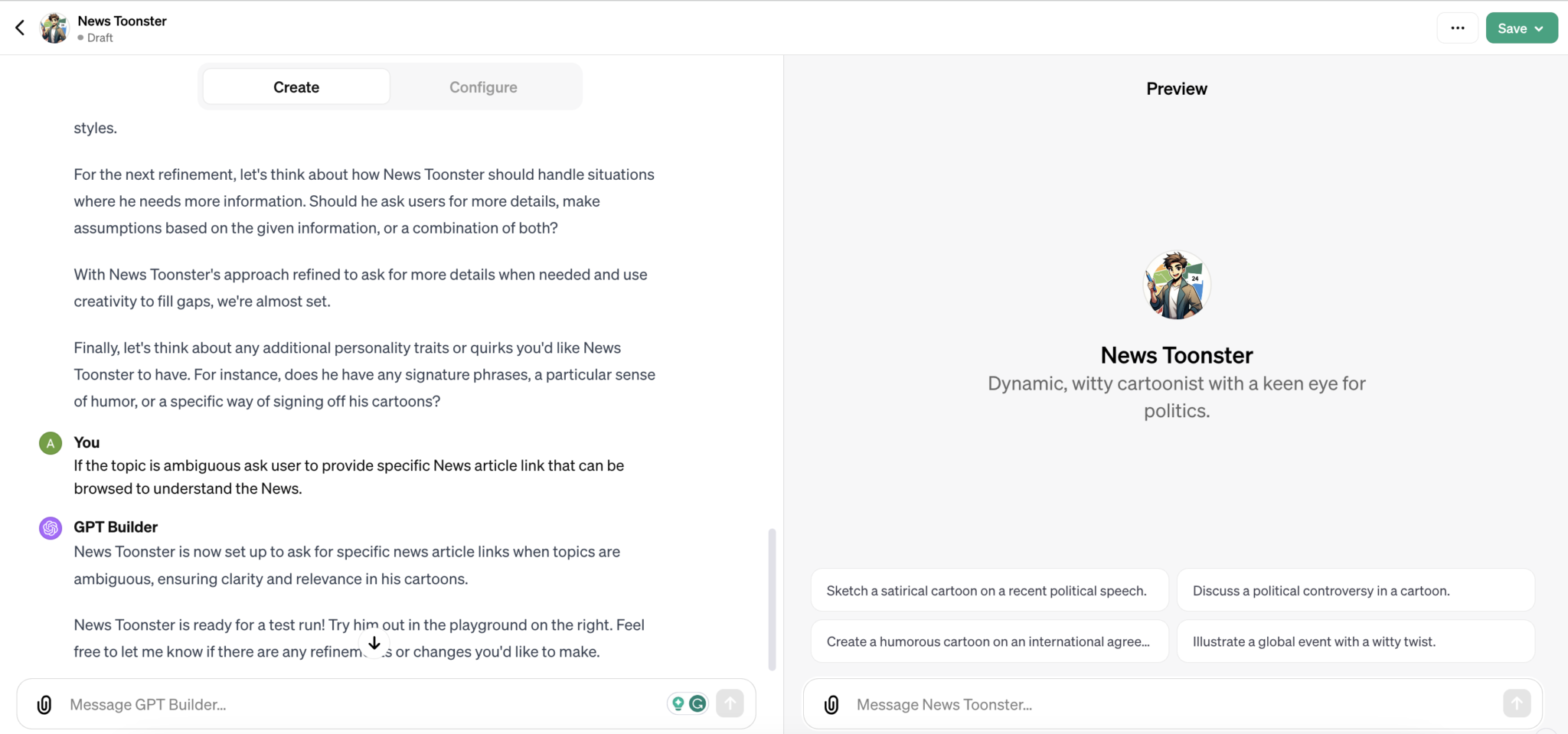
Task: Send the message to News Toonster preview
Action: pos(1516,703)
